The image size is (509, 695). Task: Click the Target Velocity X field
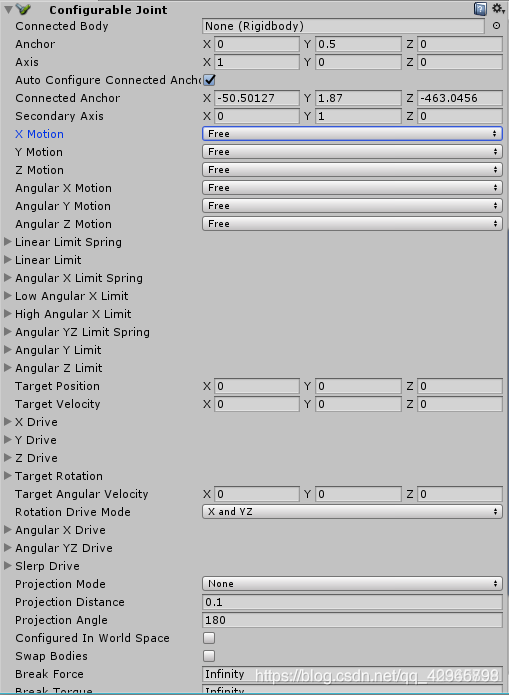click(x=257, y=404)
